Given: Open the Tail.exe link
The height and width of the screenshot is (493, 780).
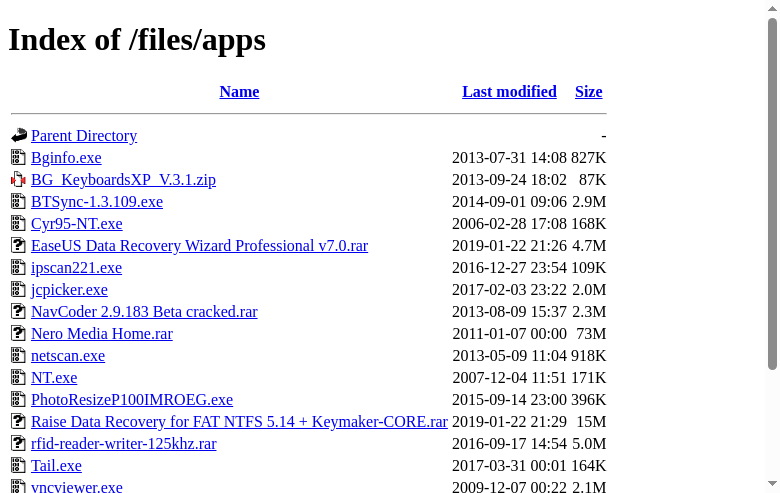Looking at the screenshot, I should (x=56, y=466).
